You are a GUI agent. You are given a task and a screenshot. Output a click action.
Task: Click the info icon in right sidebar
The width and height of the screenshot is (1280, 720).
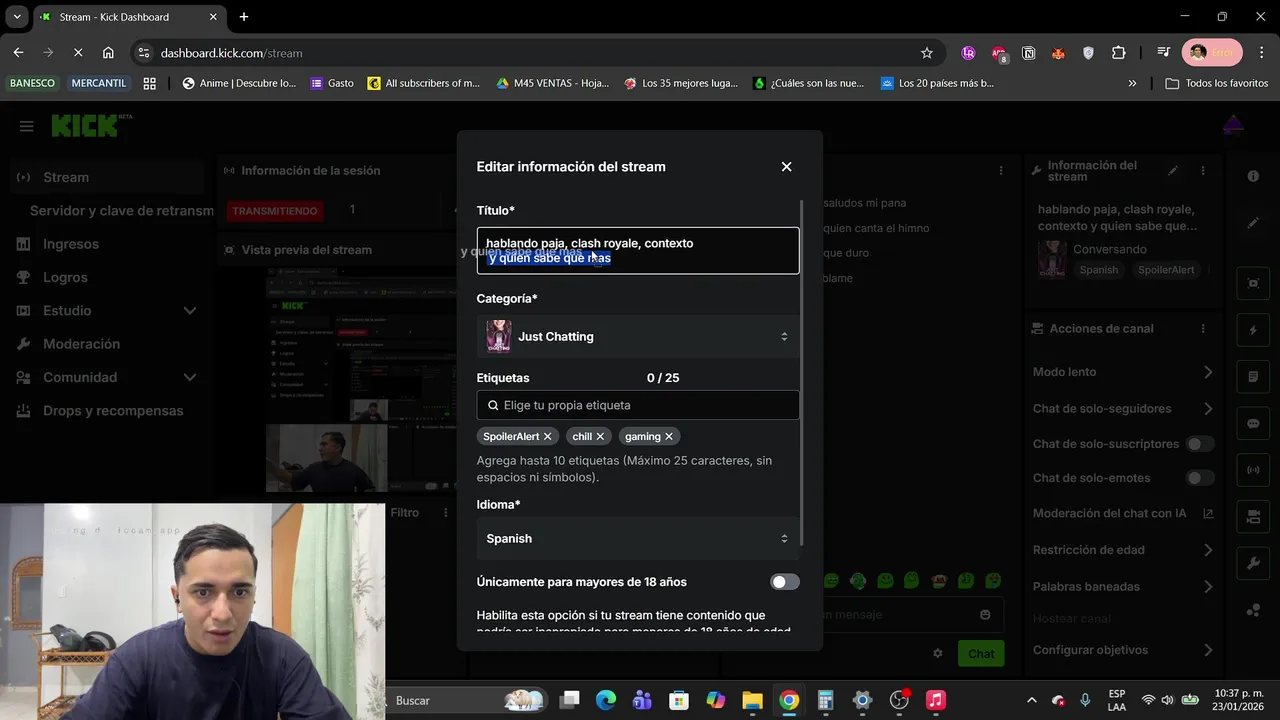[1253, 176]
